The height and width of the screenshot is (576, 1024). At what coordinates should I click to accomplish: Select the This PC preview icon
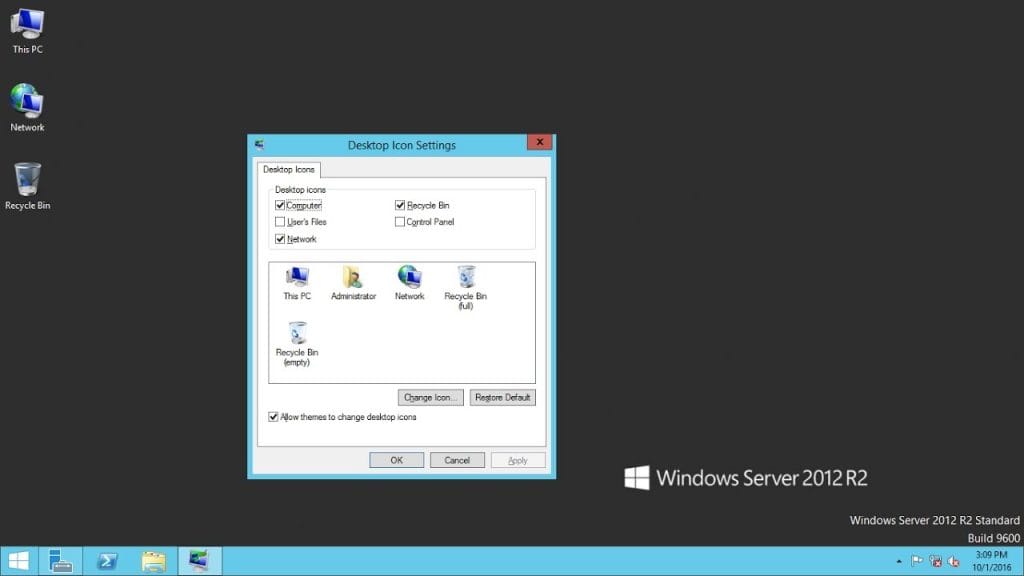point(296,278)
